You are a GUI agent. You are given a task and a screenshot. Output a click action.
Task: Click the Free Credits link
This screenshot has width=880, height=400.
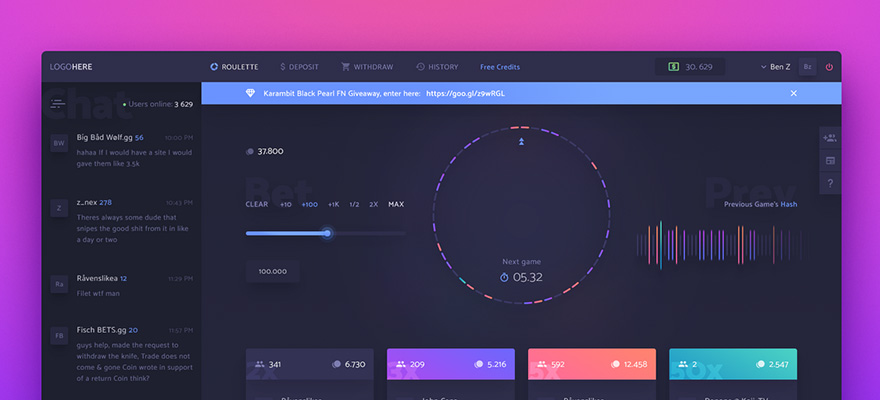point(500,67)
